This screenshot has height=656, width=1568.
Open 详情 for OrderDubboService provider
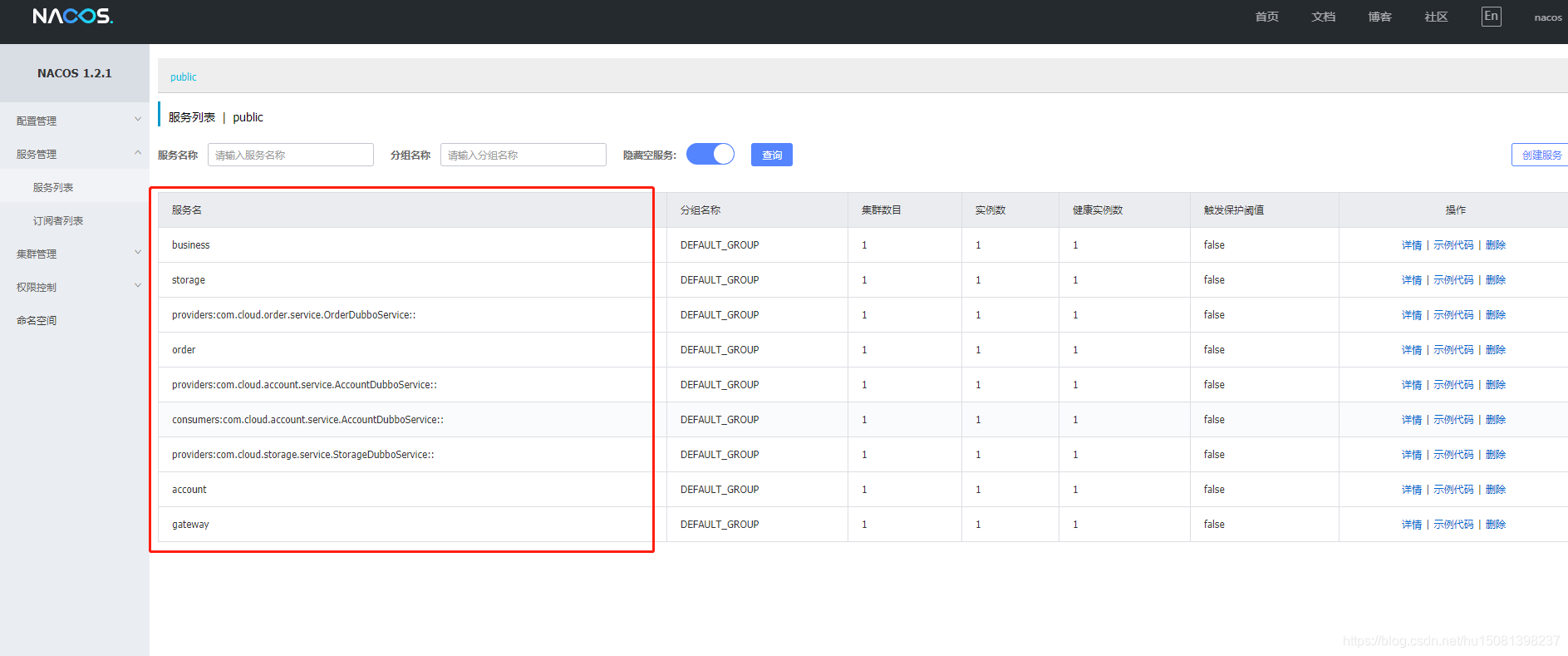(1412, 315)
